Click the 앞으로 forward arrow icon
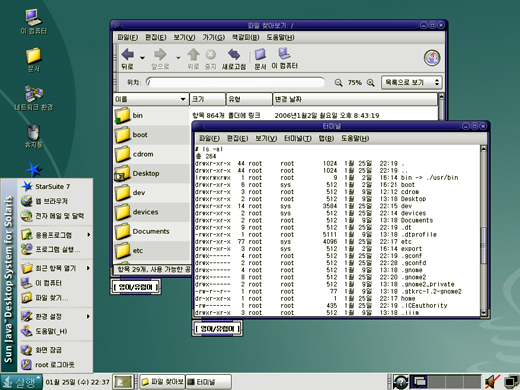Image resolution: width=520 pixels, height=390 pixels. click(x=160, y=54)
